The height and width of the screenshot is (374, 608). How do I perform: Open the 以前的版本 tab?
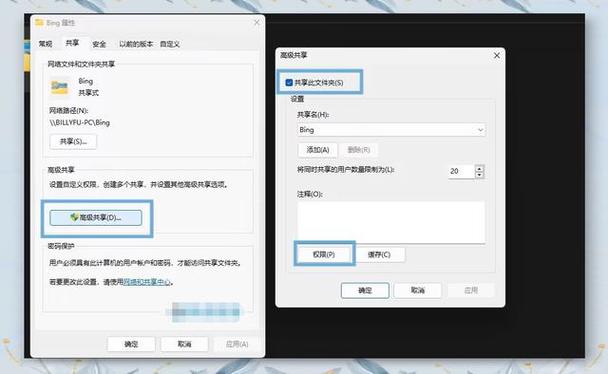136,44
